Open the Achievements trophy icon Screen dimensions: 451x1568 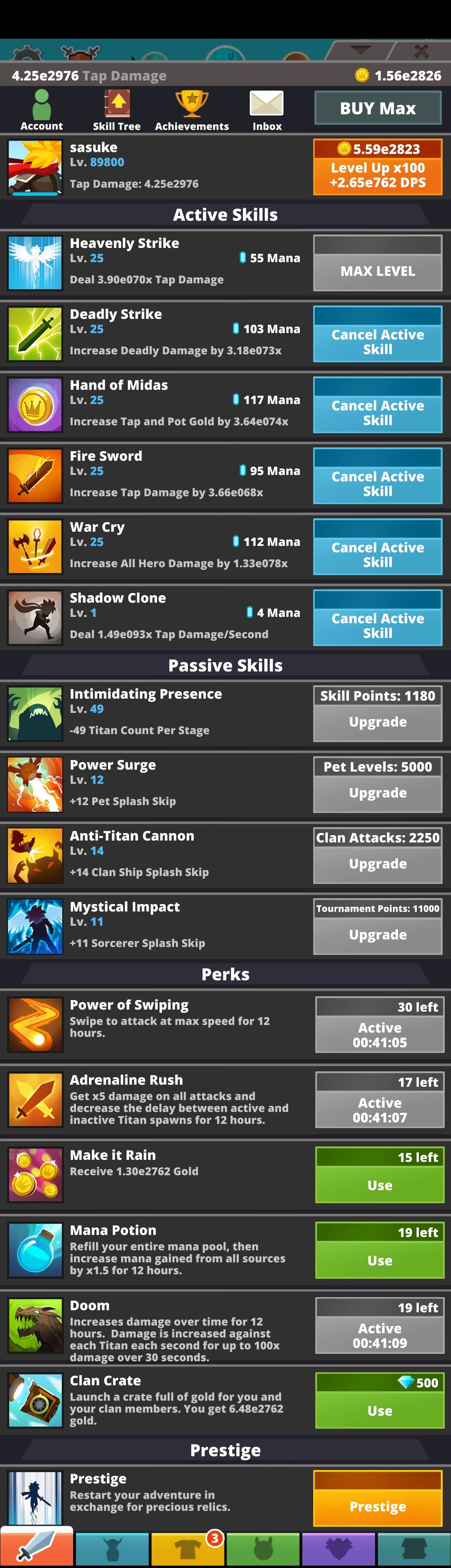[x=192, y=110]
